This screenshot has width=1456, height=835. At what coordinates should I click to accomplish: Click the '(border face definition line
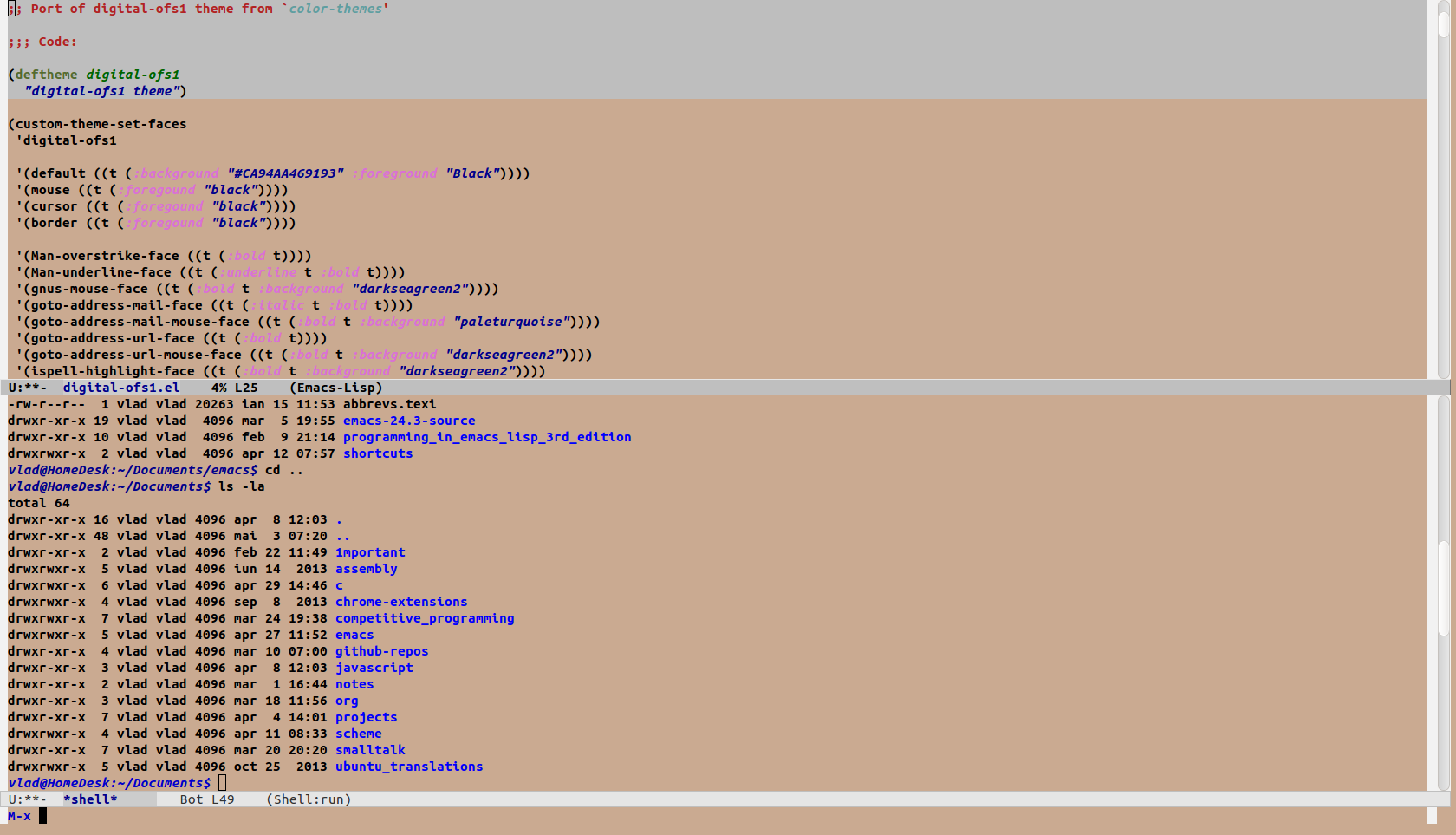click(x=156, y=223)
